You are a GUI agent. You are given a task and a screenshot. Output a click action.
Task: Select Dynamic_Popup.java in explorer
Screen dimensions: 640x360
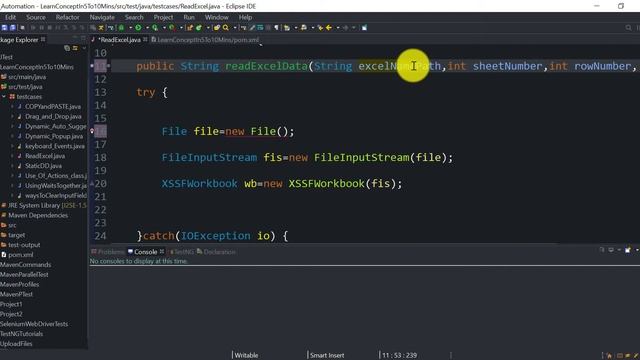pyautogui.click(x=54, y=136)
